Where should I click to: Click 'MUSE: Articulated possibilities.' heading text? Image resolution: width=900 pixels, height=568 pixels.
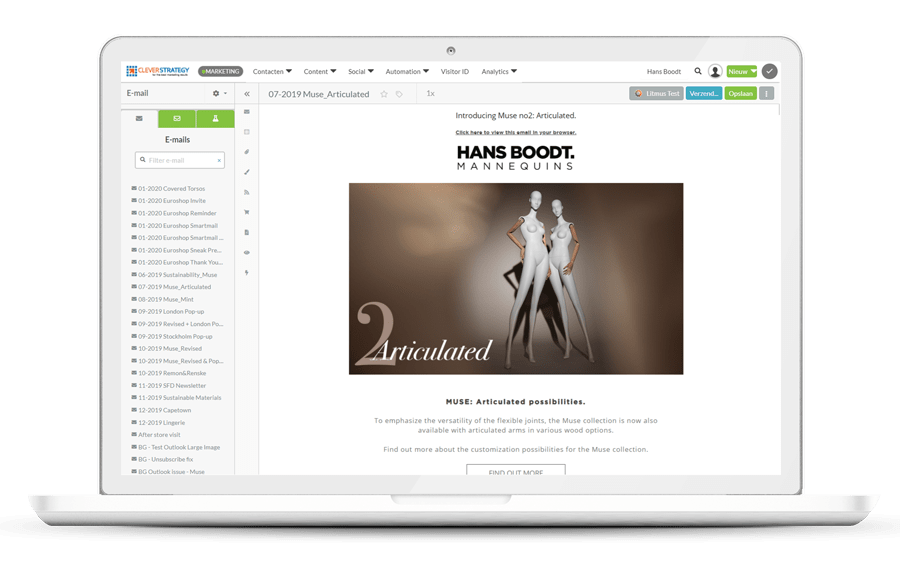pos(515,402)
